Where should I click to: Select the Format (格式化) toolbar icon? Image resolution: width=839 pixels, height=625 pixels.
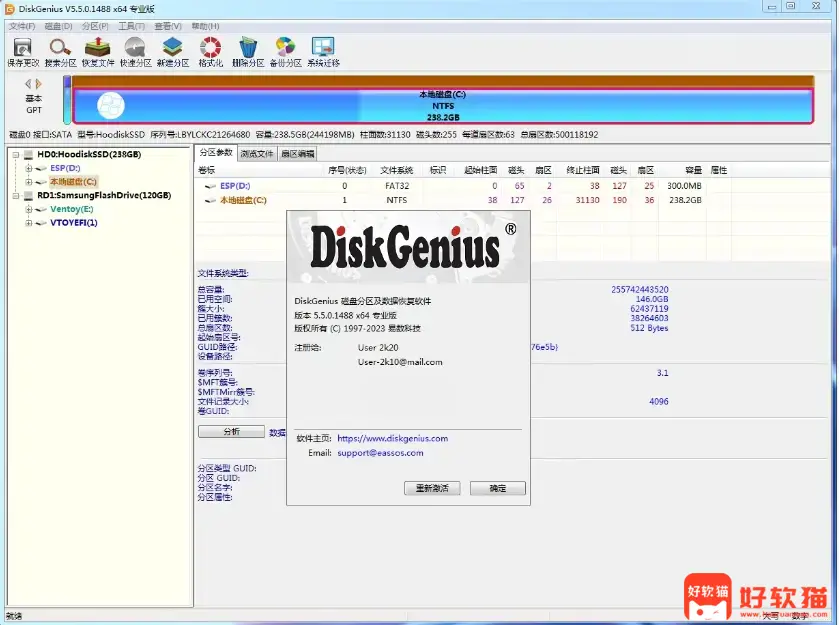coord(210,52)
